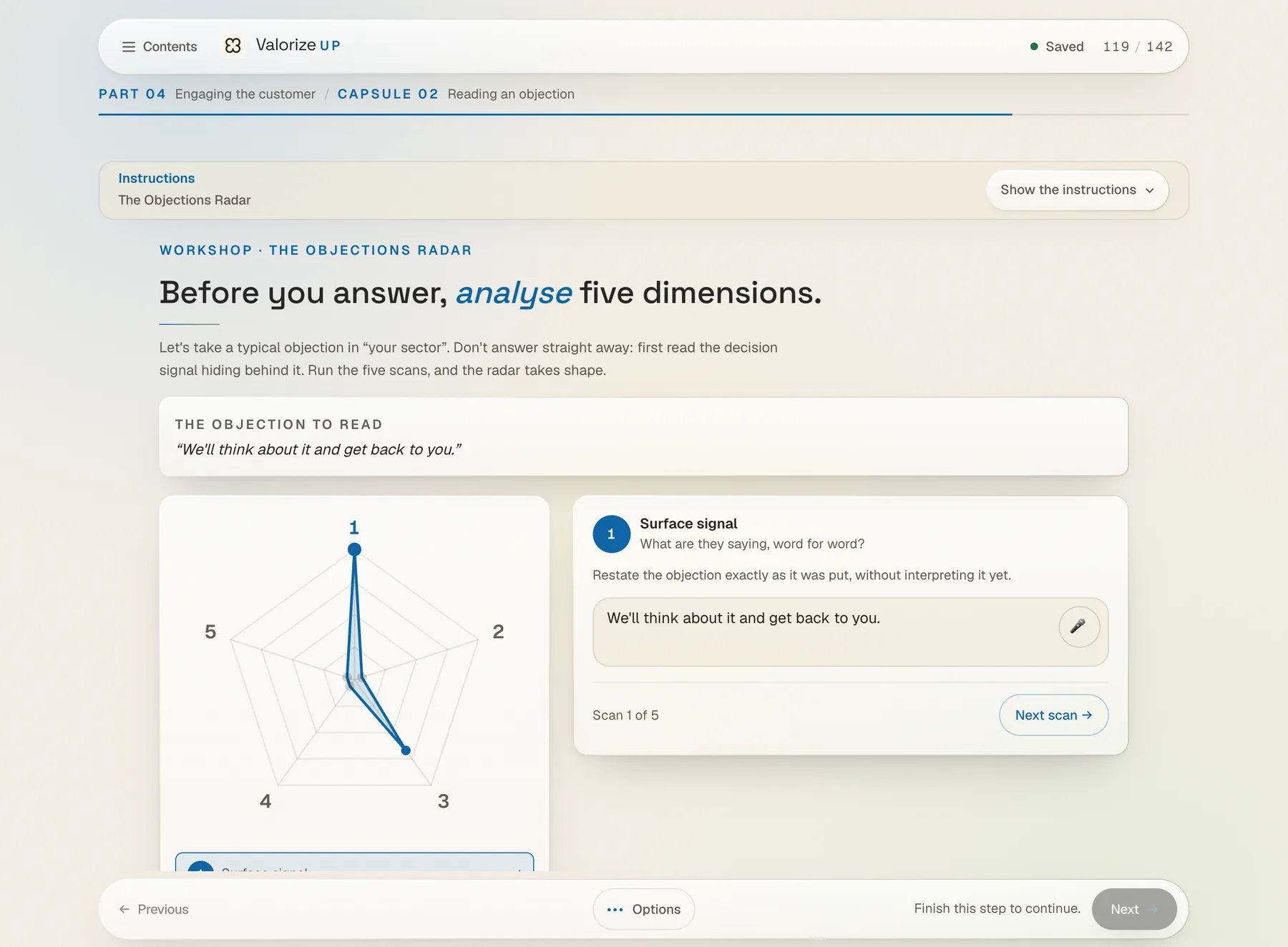Image resolution: width=1288 pixels, height=947 pixels.
Task: Expand the Surface signal accordion below radar
Action: tap(354, 862)
